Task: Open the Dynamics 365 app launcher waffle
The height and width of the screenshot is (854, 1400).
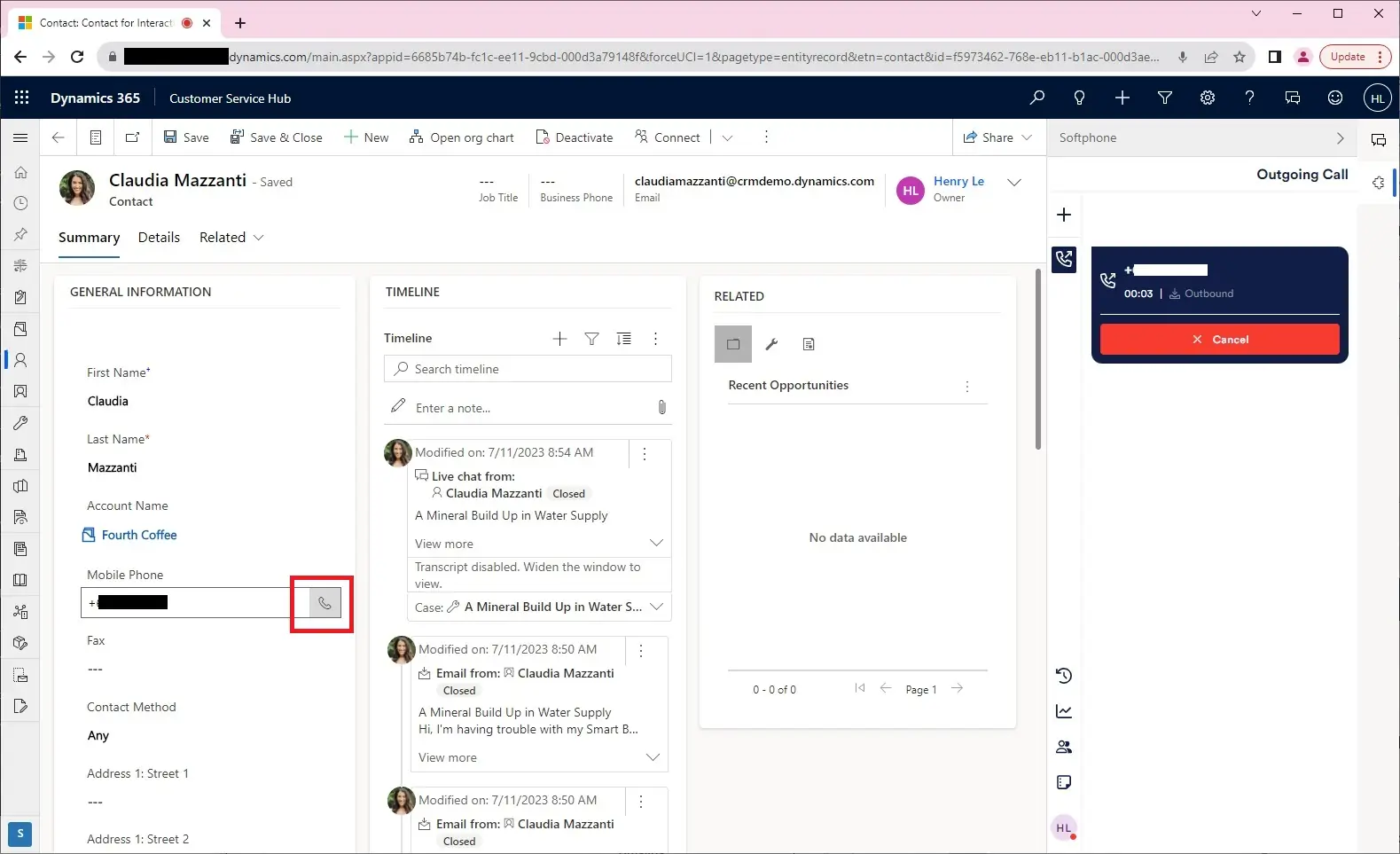Action: pos(22,98)
